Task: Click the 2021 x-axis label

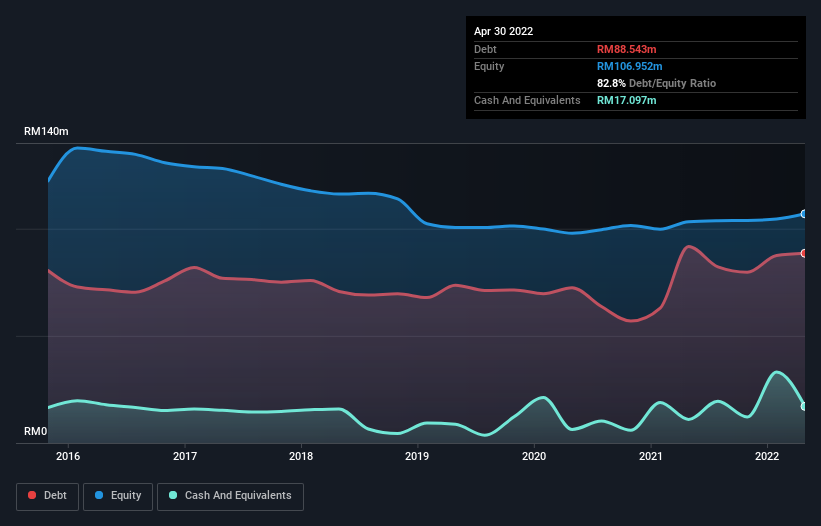Action: (x=651, y=456)
